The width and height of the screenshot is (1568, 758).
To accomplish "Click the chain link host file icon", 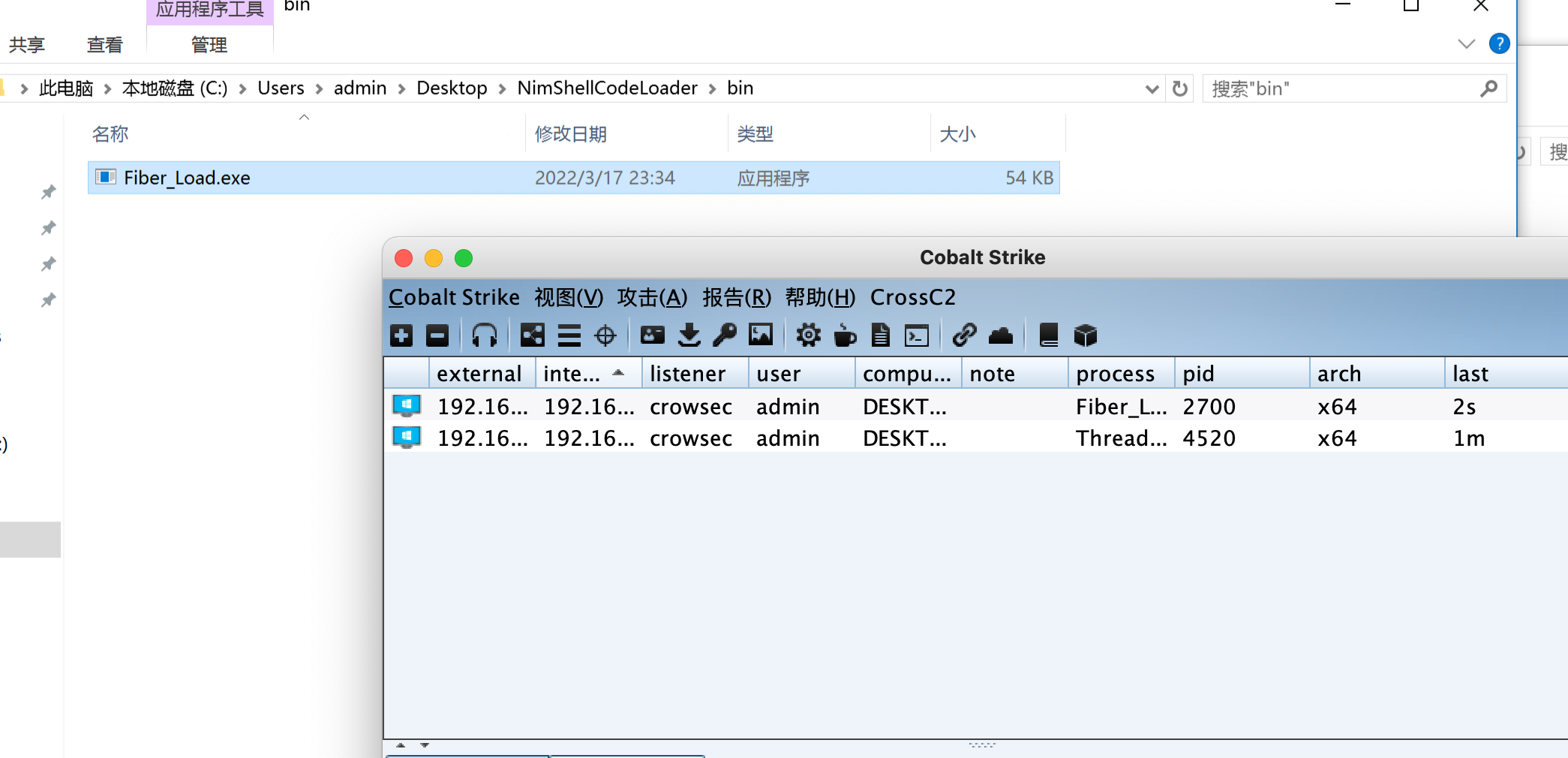I will [964, 335].
